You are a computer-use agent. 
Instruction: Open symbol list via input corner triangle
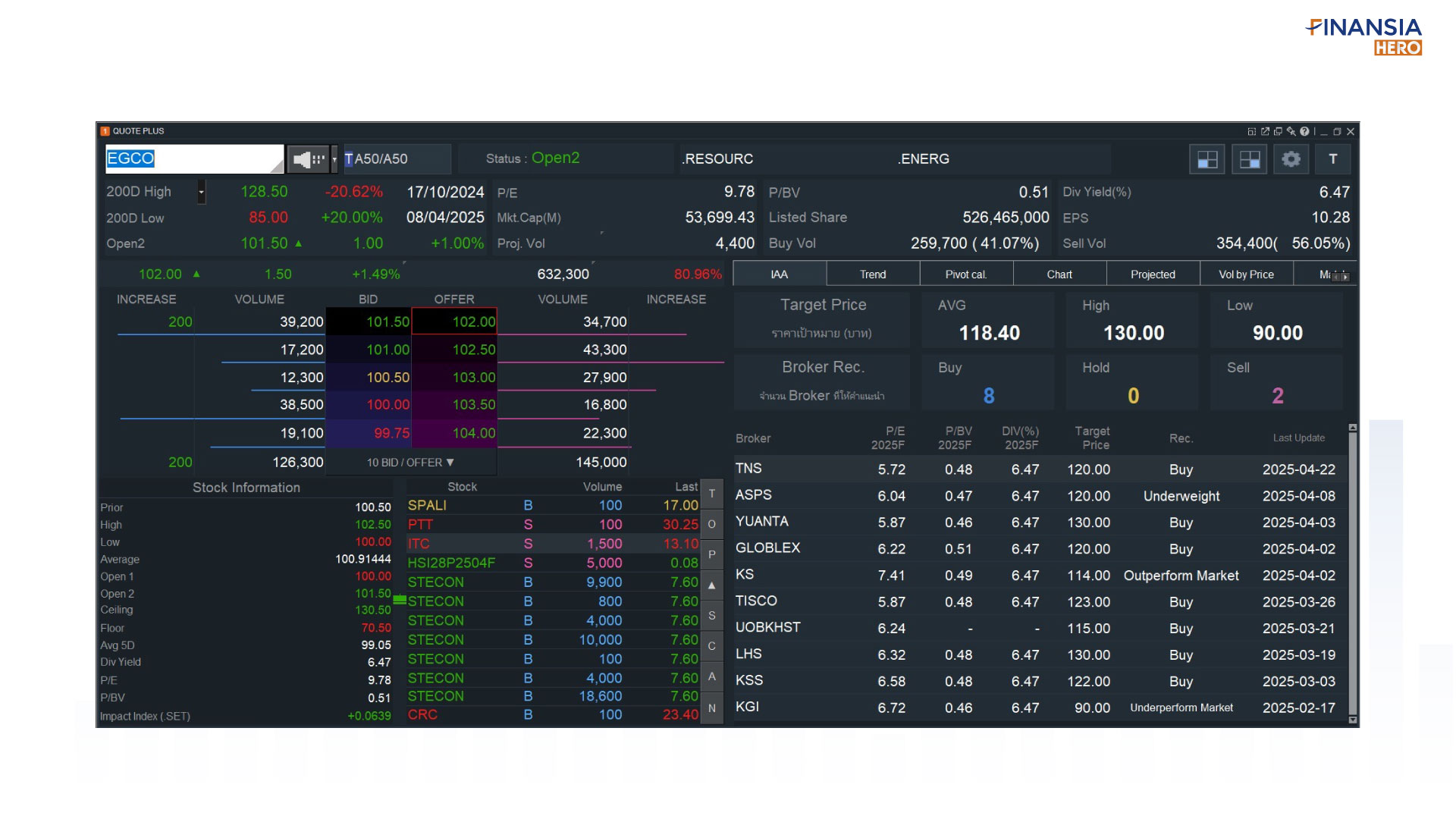276,165
